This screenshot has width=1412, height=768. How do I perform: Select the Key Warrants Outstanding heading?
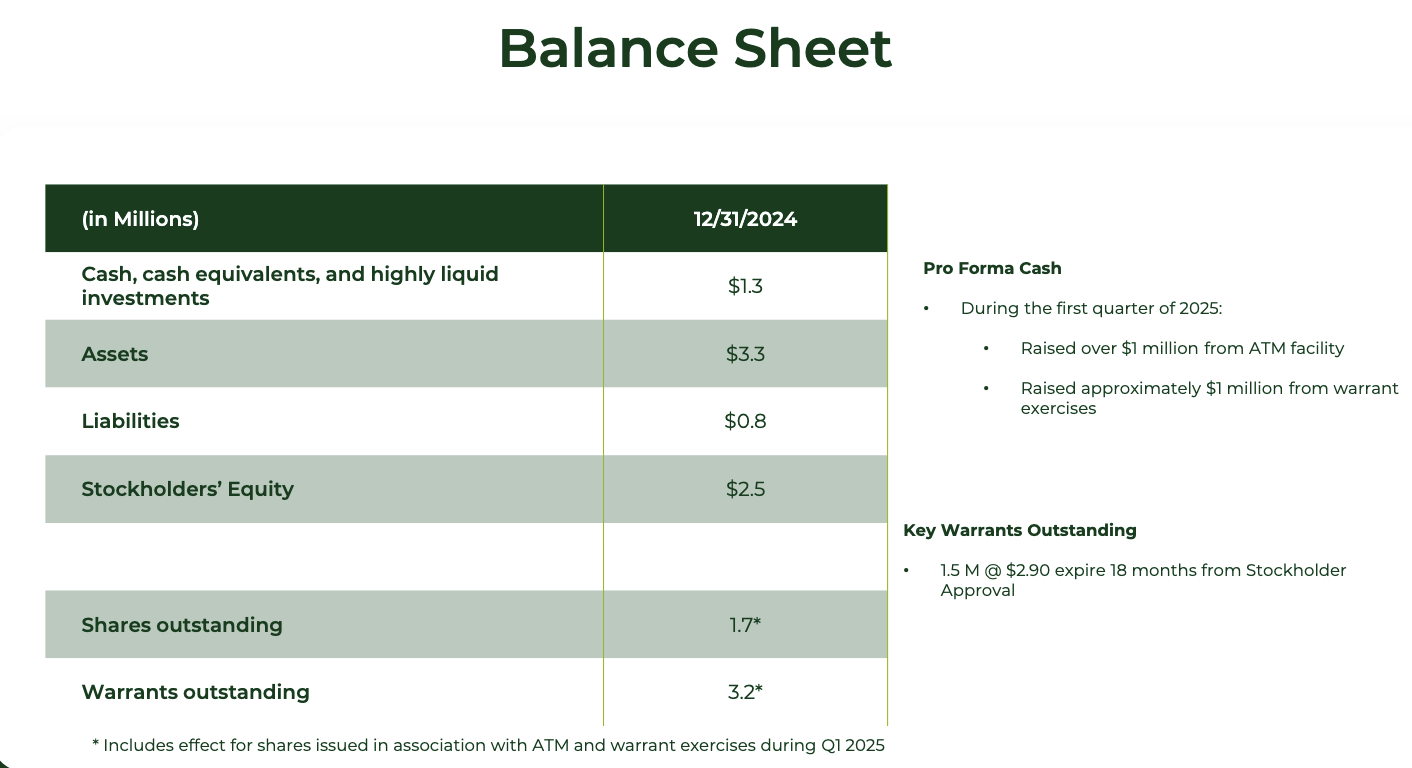(1019, 530)
